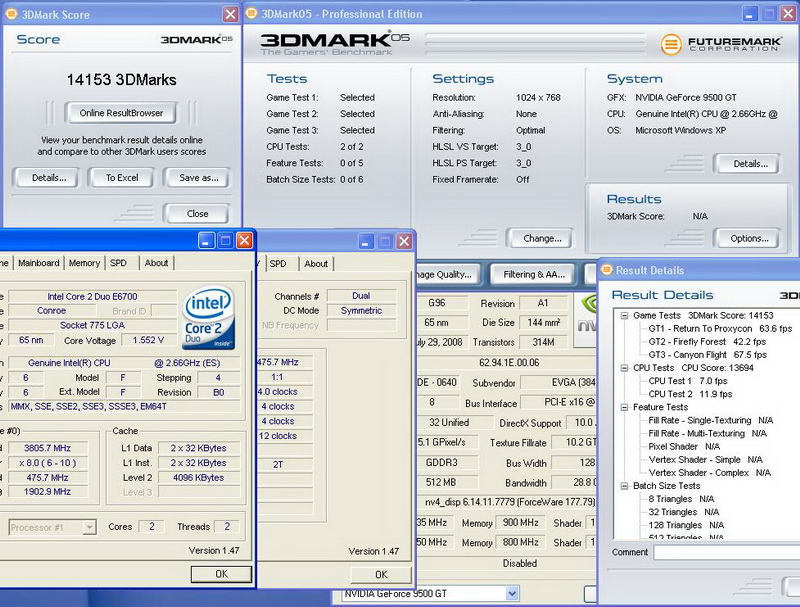Click Save as in Score window
Screen dimensions: 800x607
point(197,178)
